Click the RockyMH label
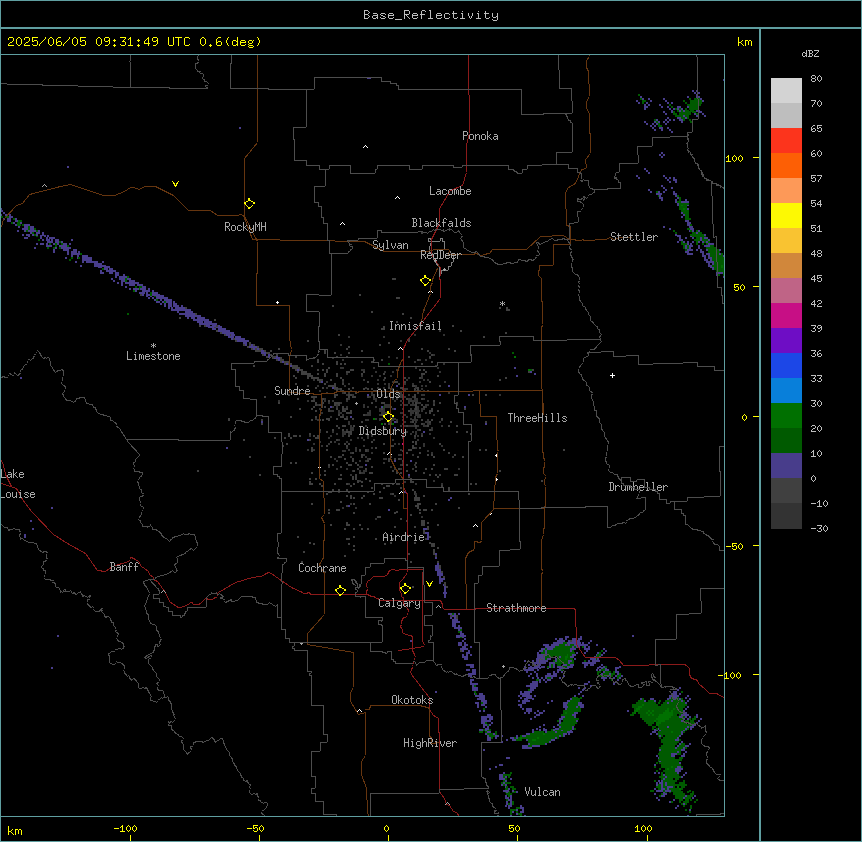Screen dimensions: 862x842 point(245,227)
